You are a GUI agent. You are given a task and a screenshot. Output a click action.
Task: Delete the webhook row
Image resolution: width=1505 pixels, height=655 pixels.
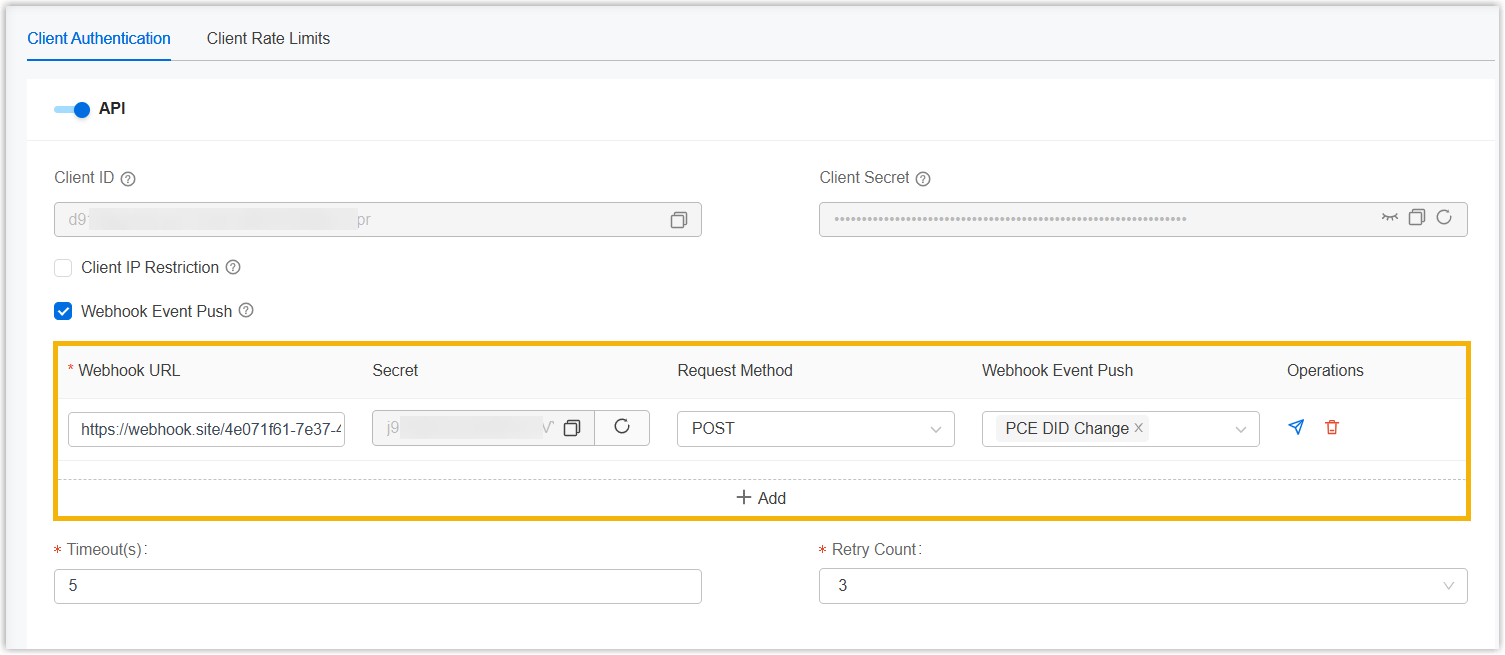point(1331,427)
